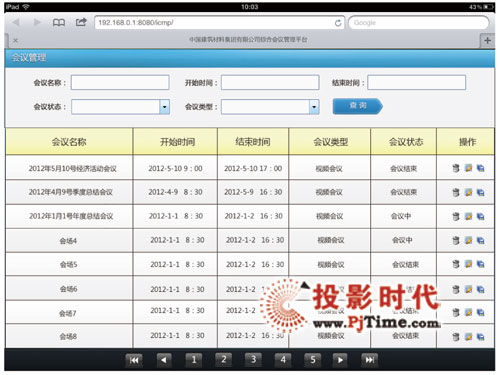Edit 2012年1月1号年度总结会议 via pencil icon
Image resolution: width=500 pixels, height=375 pixels.
point(468,216)
